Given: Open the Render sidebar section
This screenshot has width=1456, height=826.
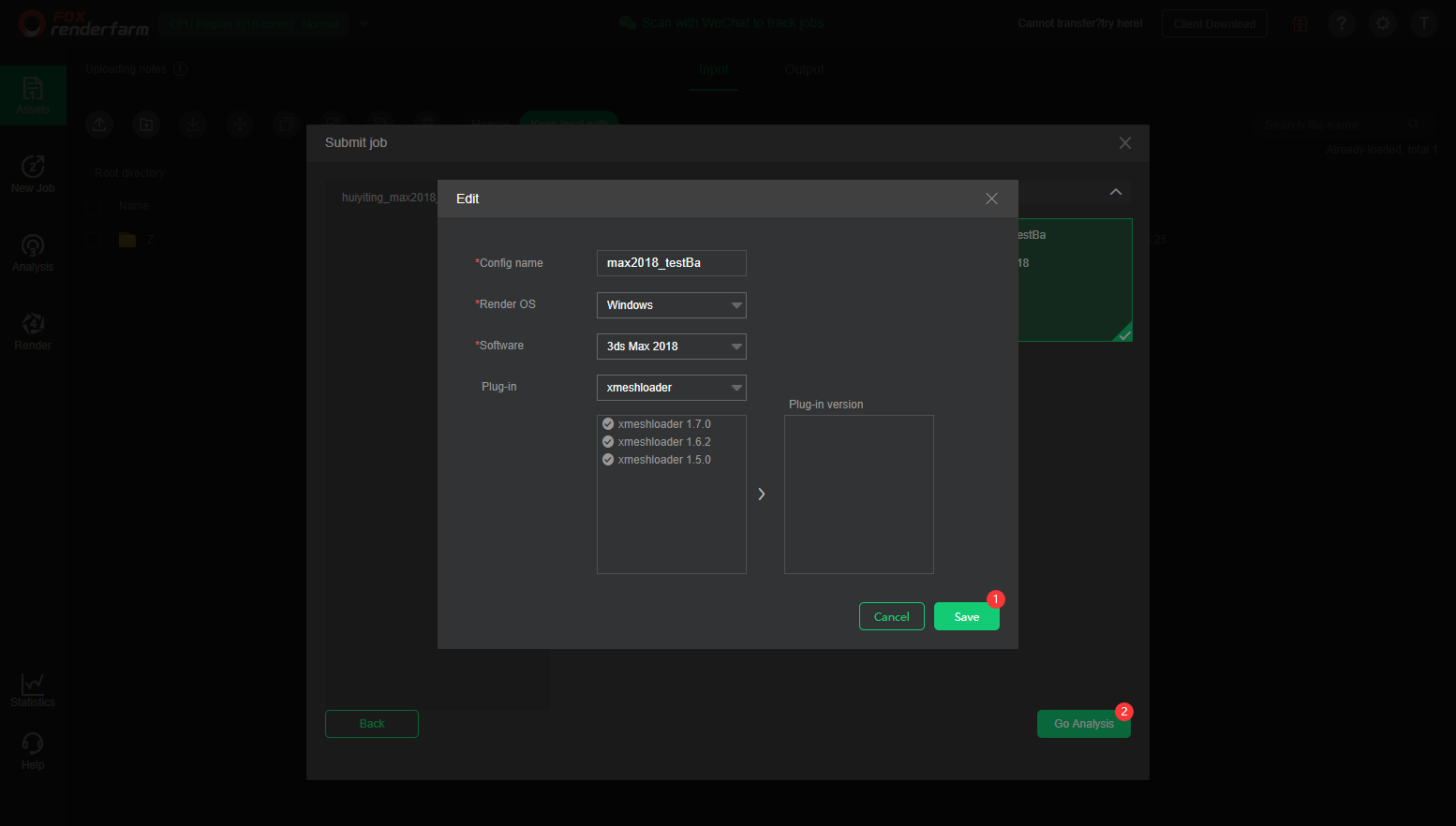Looking at the screenshot, I should click(33, 332).
